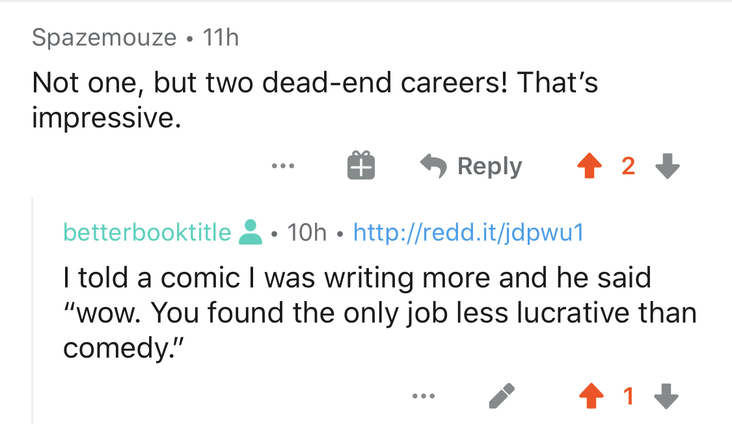Reply to Spazemouze's comment
The height and width of the screenshot is (424, 732).
click(471, 166)
